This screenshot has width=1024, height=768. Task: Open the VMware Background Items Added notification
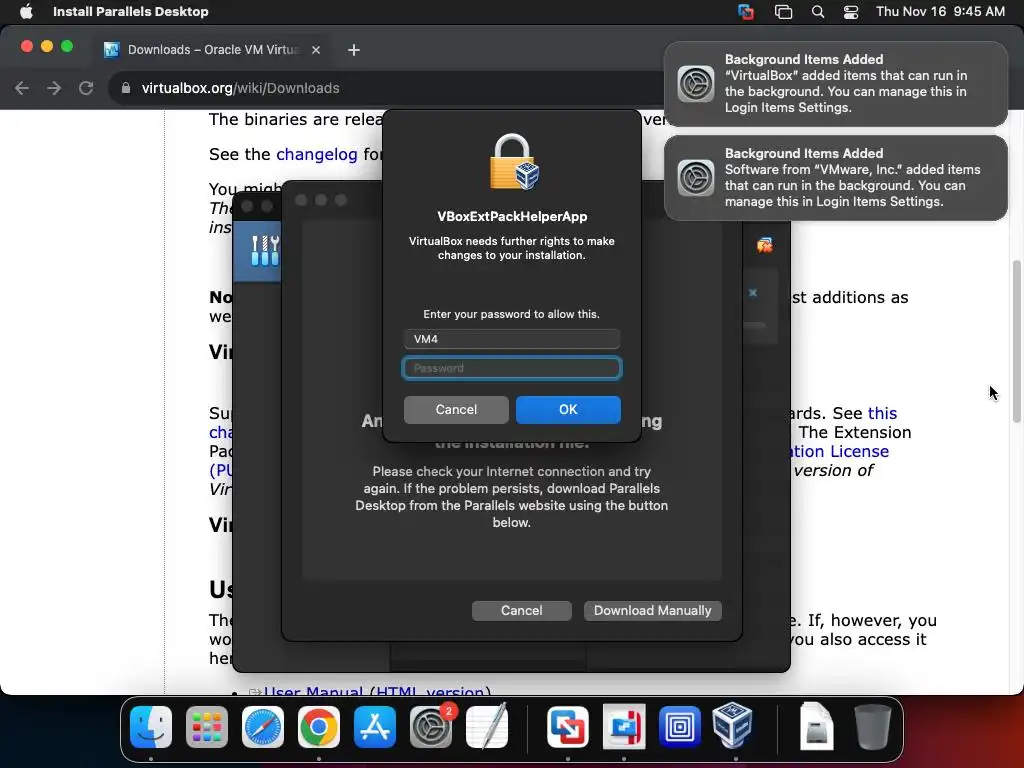(835, 178)
